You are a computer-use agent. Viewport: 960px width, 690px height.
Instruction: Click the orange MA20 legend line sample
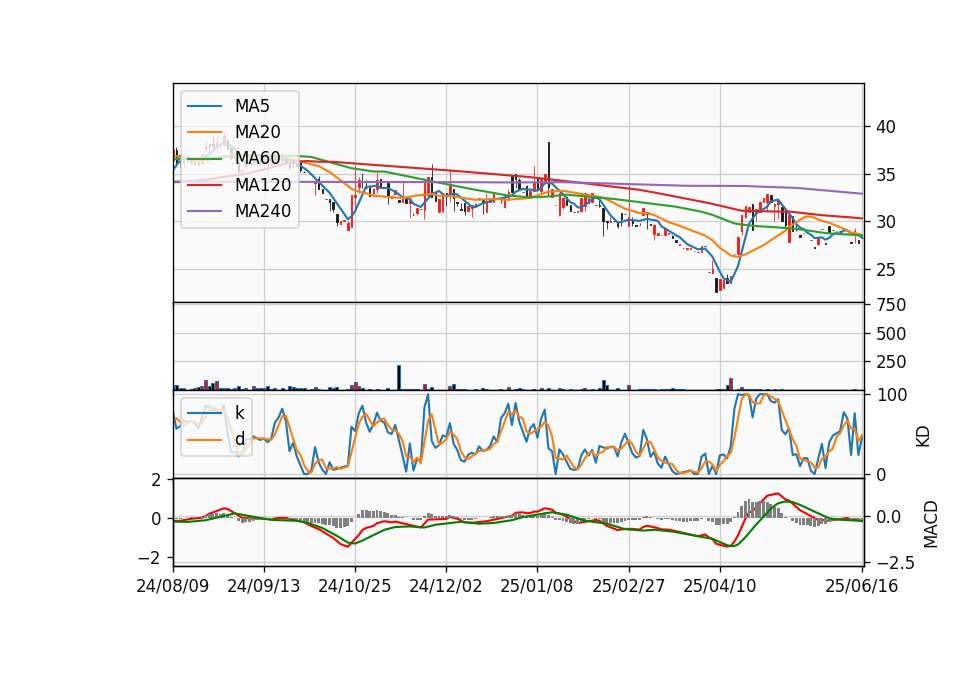pos(204,132)
